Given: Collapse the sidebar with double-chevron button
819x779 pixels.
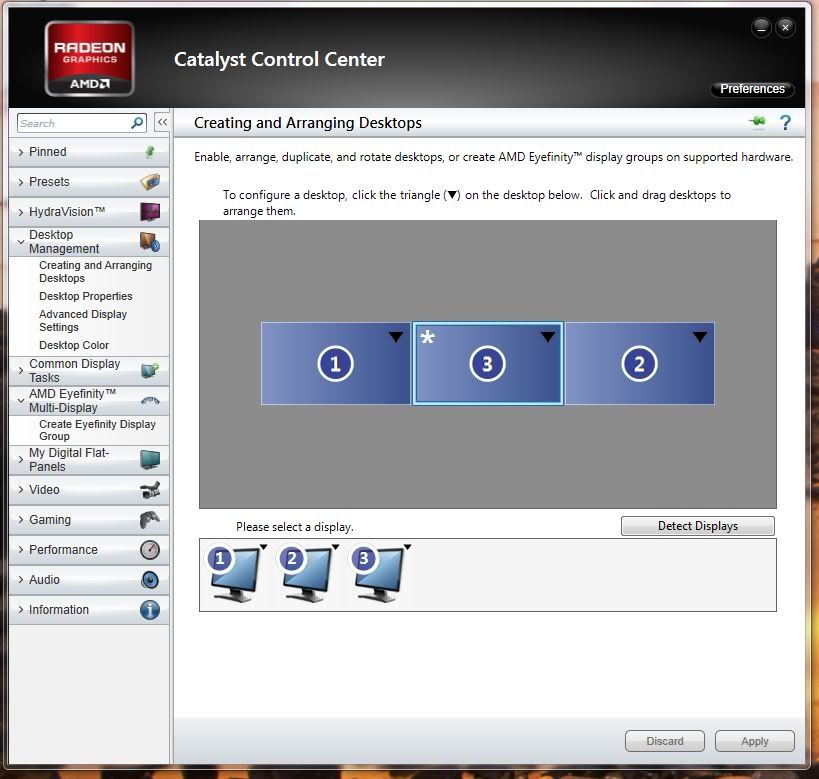Looking at the screenshot, I should 162,123.
